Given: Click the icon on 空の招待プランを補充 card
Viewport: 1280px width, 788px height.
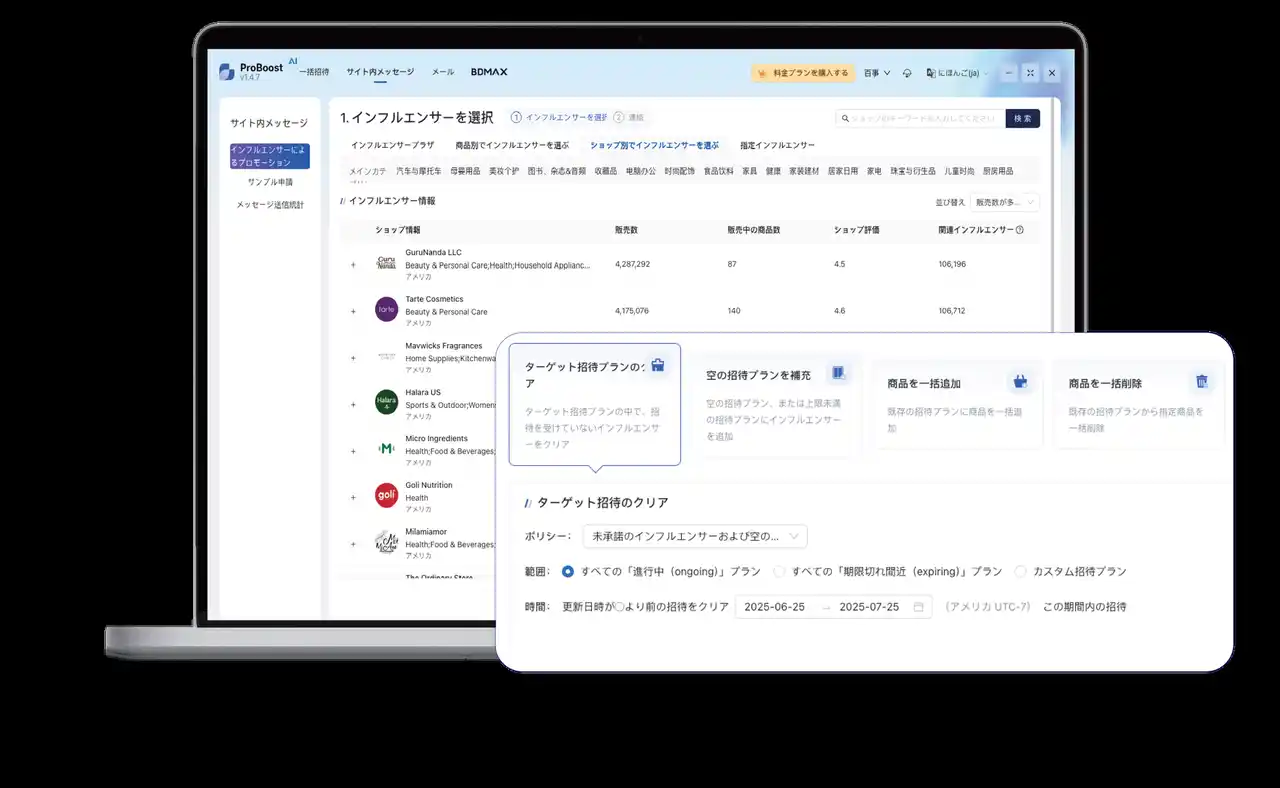Looking at the screenshot, I should pos(838,373).
